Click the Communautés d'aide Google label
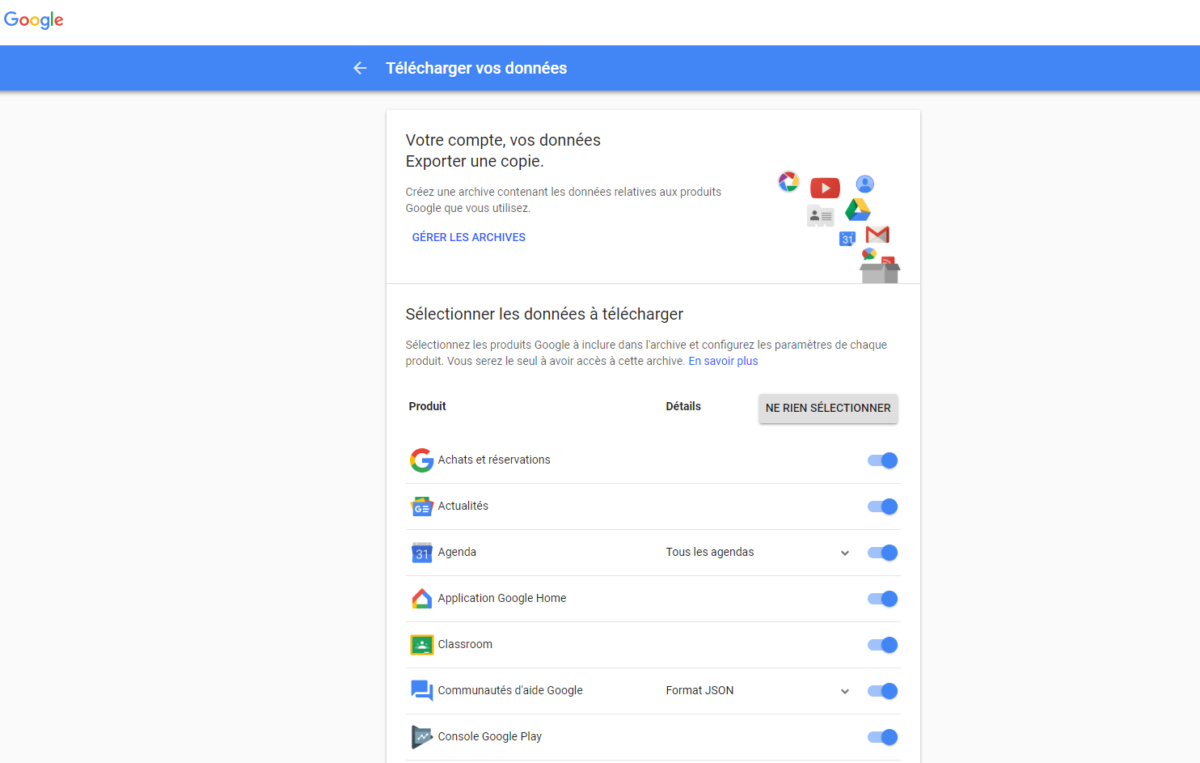This screenshot has height=763, width=1200. 510,690
